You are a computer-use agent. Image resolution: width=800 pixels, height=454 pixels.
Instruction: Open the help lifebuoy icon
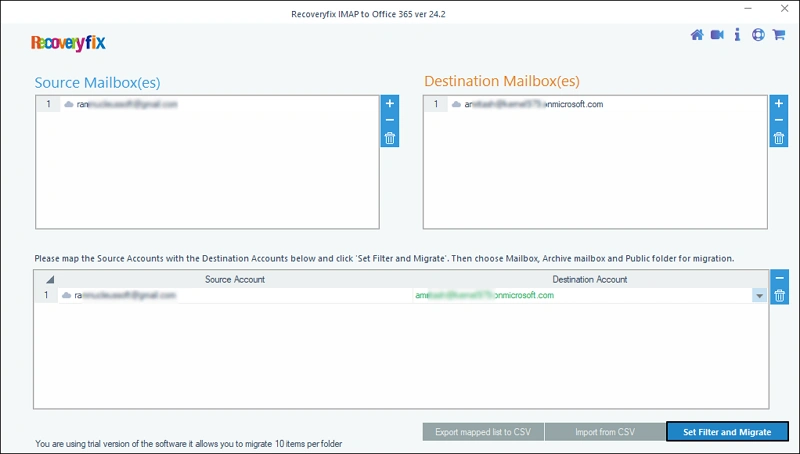click(x=758, y=35)
